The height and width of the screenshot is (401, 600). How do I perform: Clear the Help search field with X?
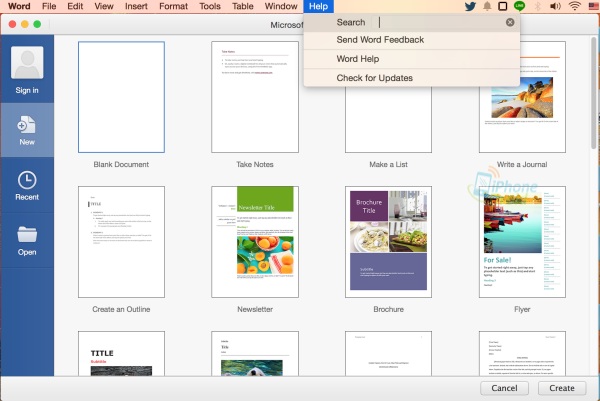(510, 22)
